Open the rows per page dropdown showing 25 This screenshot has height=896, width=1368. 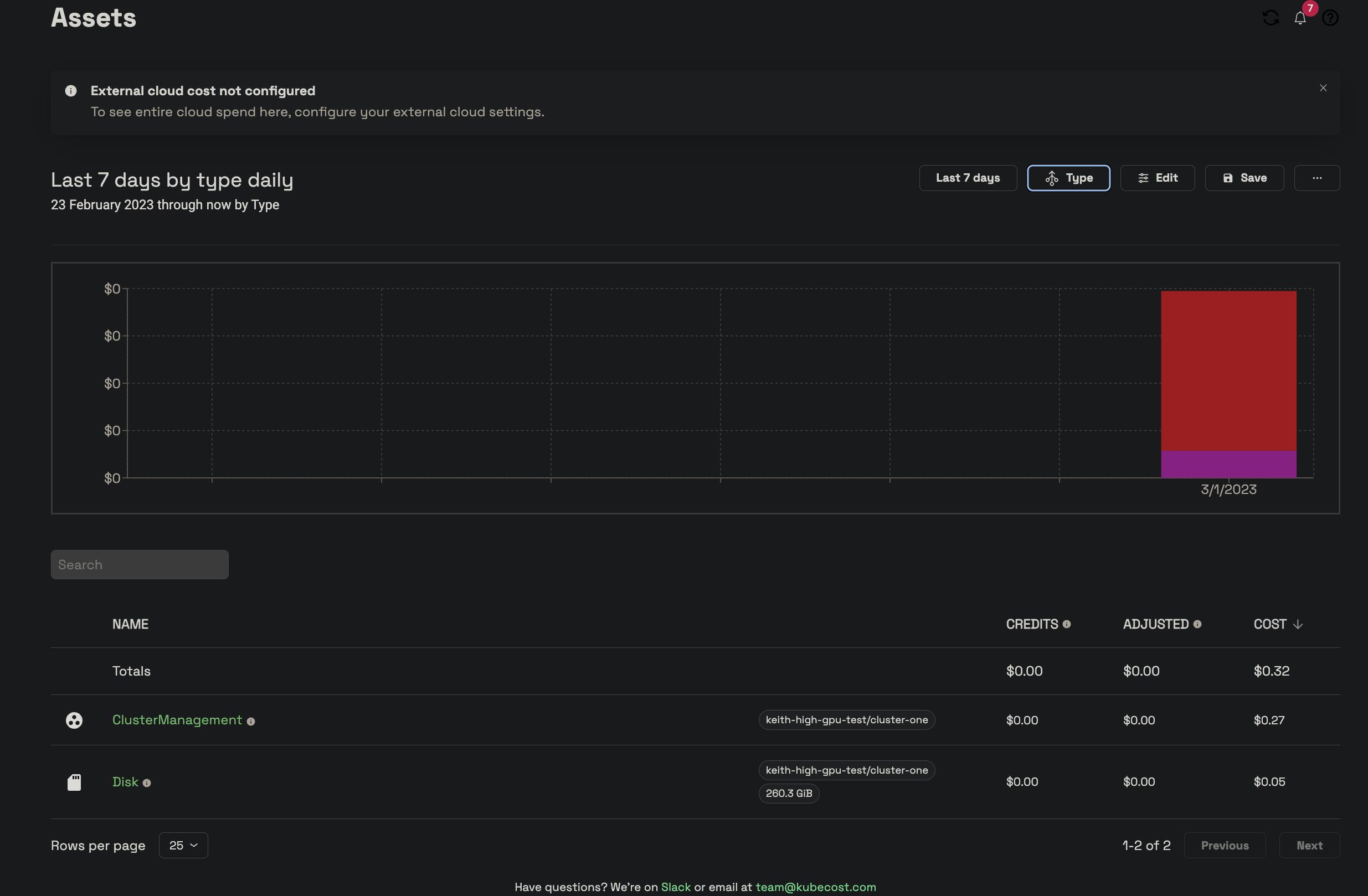click(183, 845)
